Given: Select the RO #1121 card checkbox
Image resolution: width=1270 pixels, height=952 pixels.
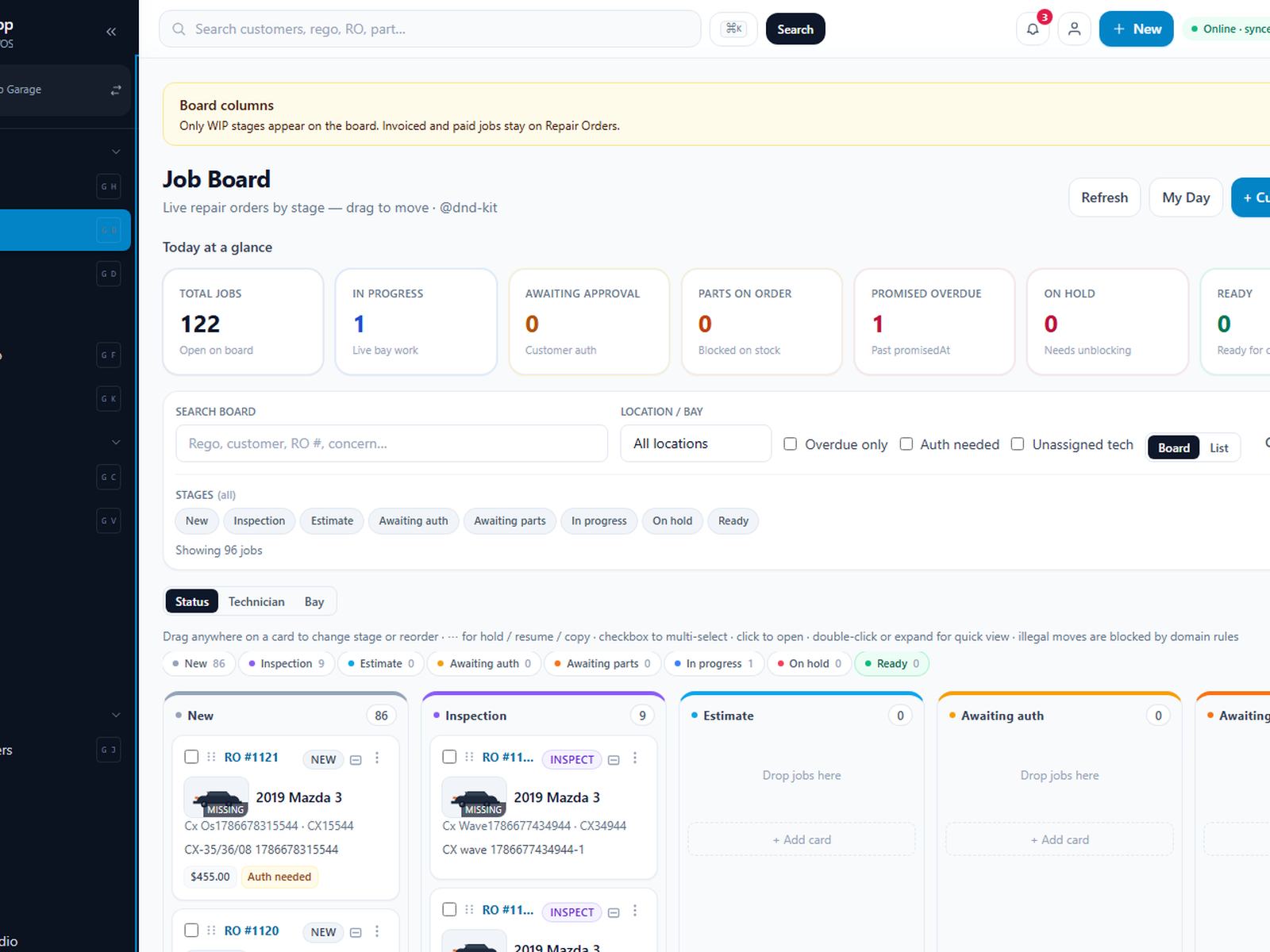Looking at the screenshot, I should [191, 757].
